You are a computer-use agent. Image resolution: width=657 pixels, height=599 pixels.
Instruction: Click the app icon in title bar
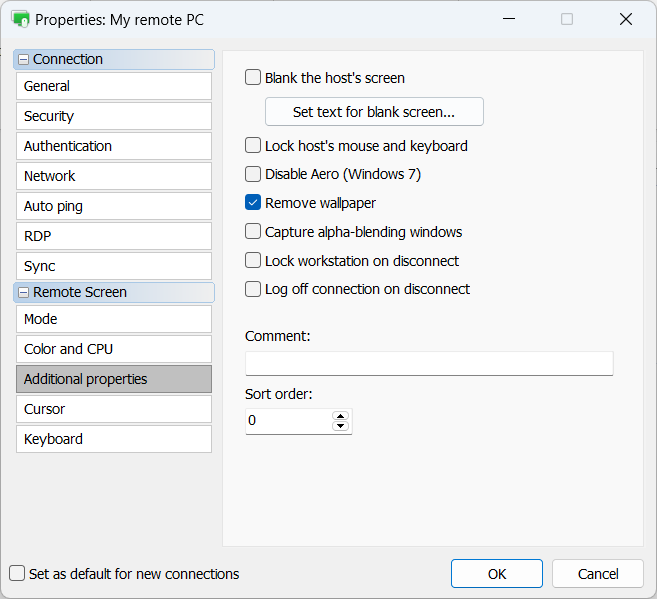click(20, 19)
